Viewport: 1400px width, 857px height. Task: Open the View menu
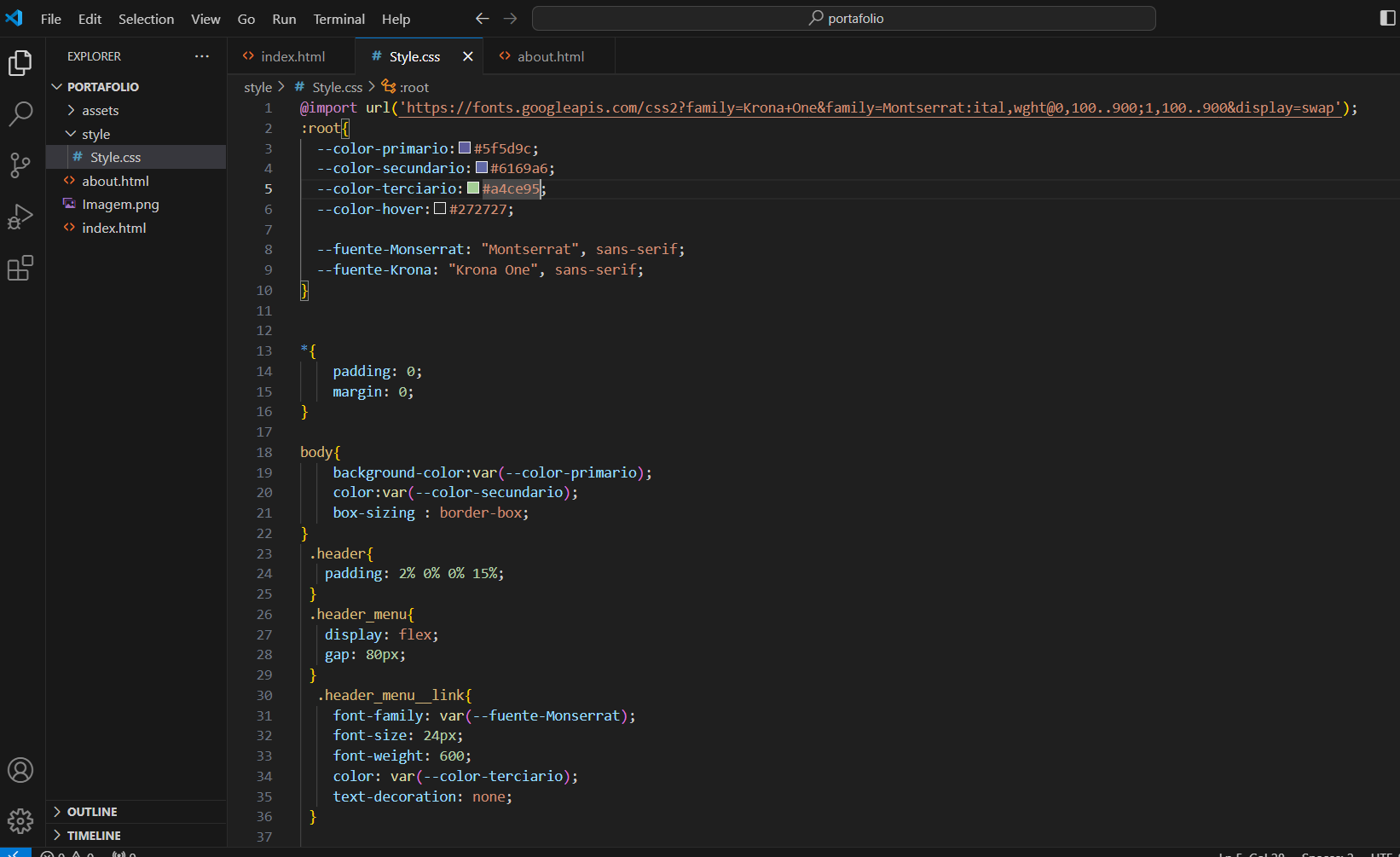(205, 19)
